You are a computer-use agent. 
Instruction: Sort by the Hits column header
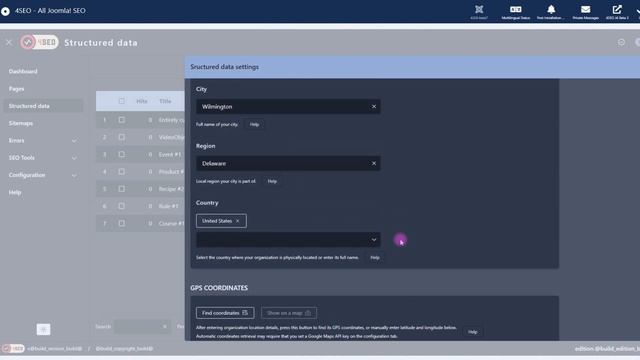[142, 101]
